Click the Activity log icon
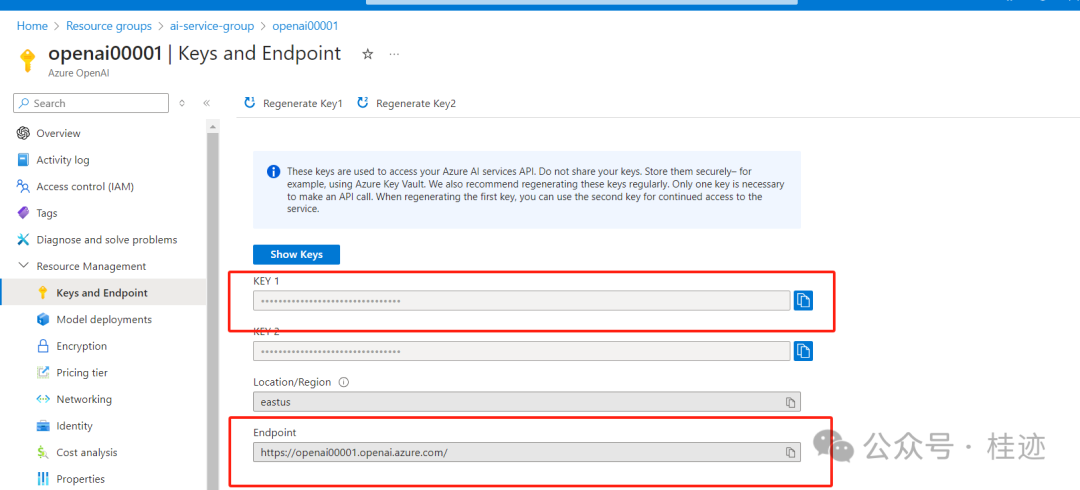The image size is (1080, 490). click(23, 160)
